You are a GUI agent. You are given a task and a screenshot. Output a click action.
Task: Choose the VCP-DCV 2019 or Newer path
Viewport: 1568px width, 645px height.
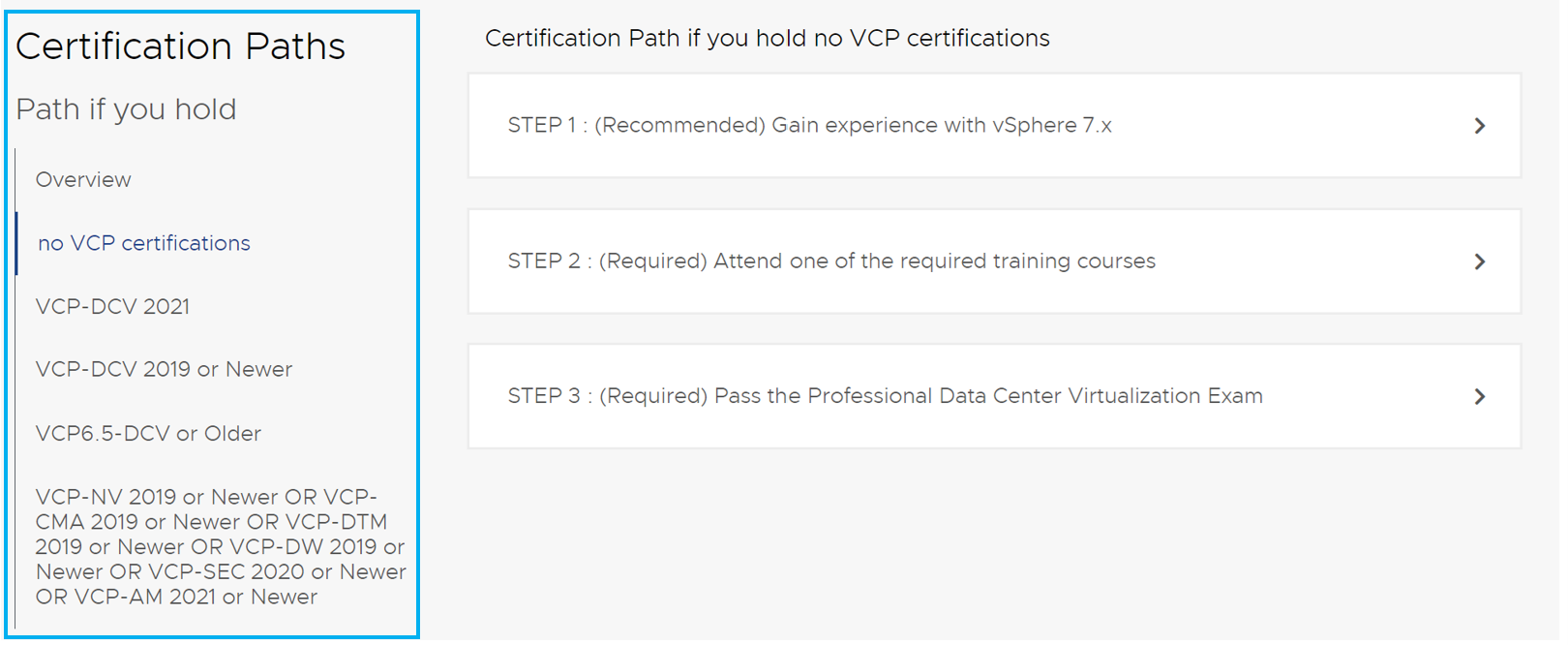coord(164,370)
